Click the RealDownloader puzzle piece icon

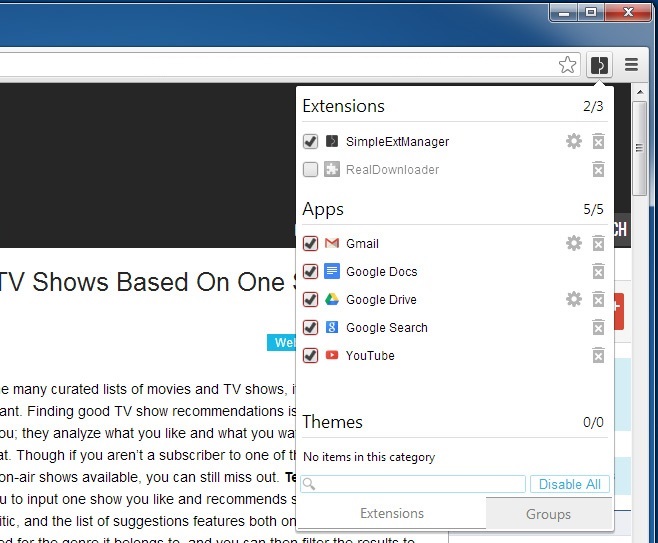(332, 170)
